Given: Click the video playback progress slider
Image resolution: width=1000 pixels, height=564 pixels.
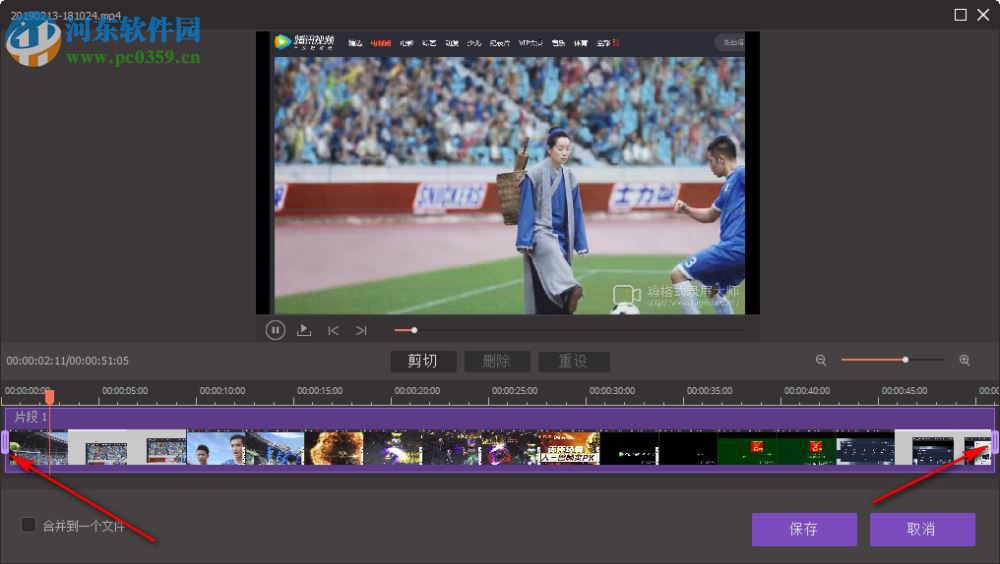Looking at the screenshot, I should click(568, 330).
